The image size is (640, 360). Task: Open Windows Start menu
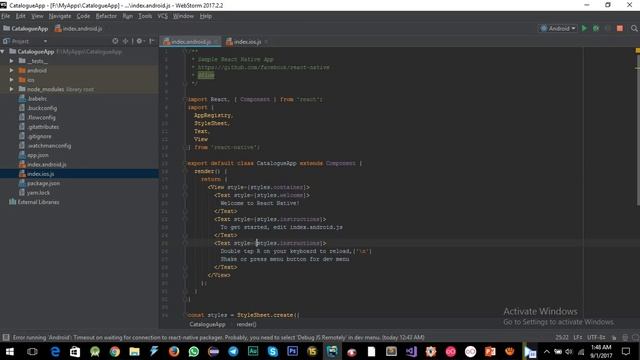click(x=10, y=351)
